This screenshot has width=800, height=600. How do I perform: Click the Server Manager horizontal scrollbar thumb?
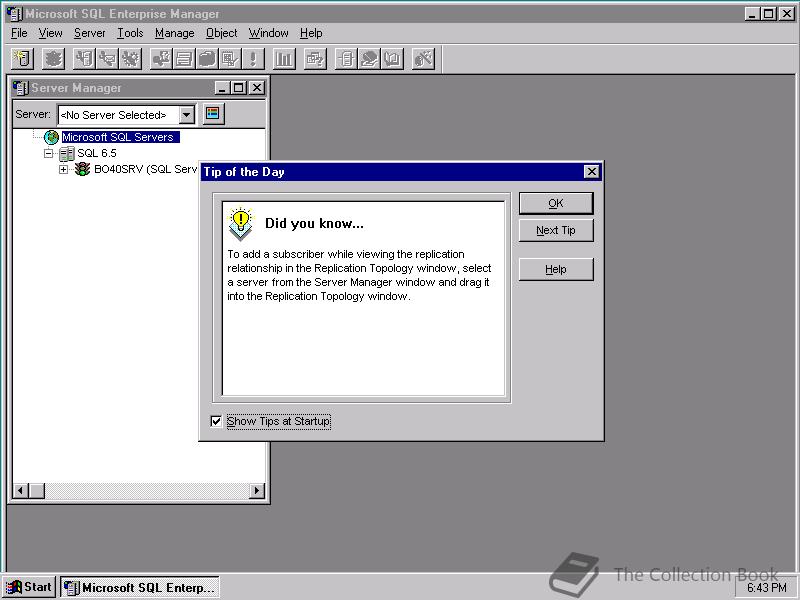pyautogui.click(x=37, y=491)
